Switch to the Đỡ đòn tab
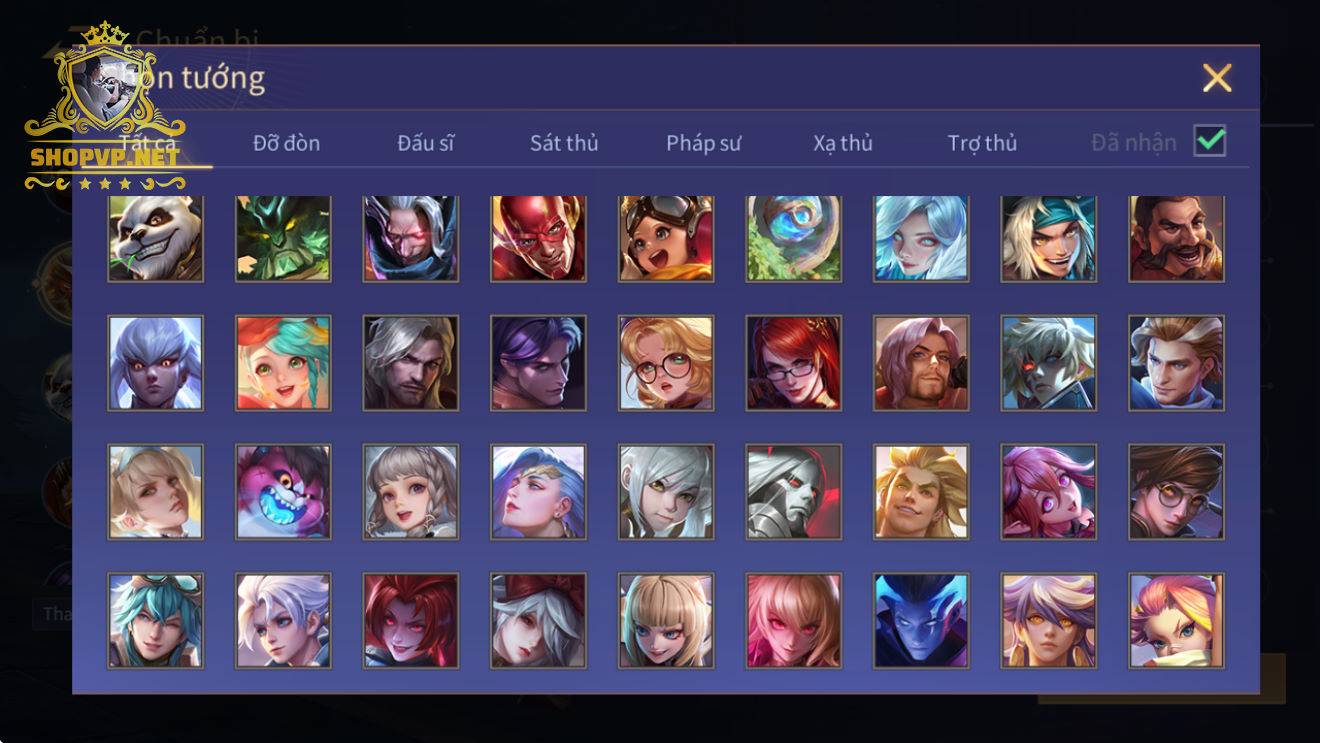Screen dimensions: 1320x743 pos(286,143)
